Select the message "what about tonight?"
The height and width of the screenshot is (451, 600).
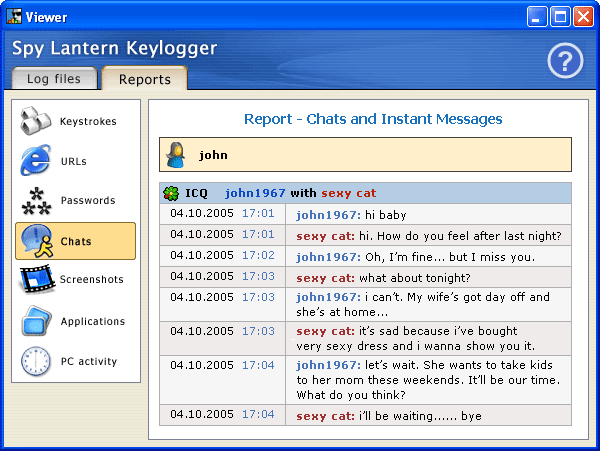point(415,278)
